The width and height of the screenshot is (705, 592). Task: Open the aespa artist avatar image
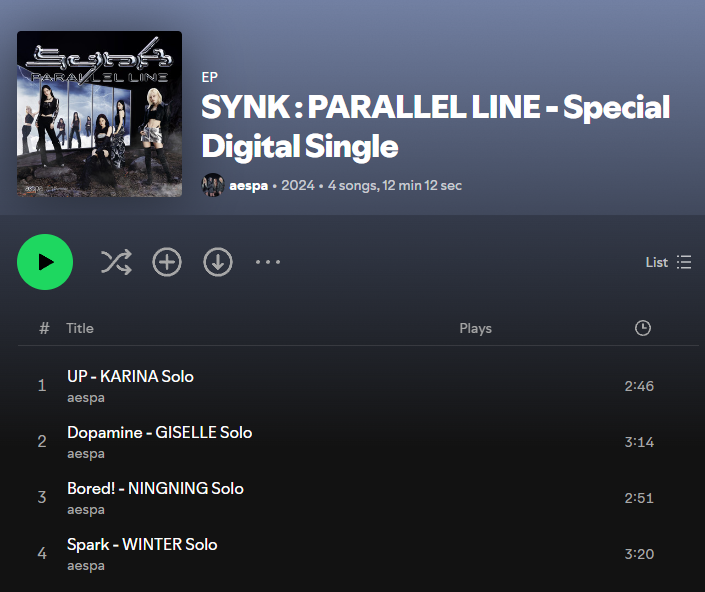tap(213, 185)
